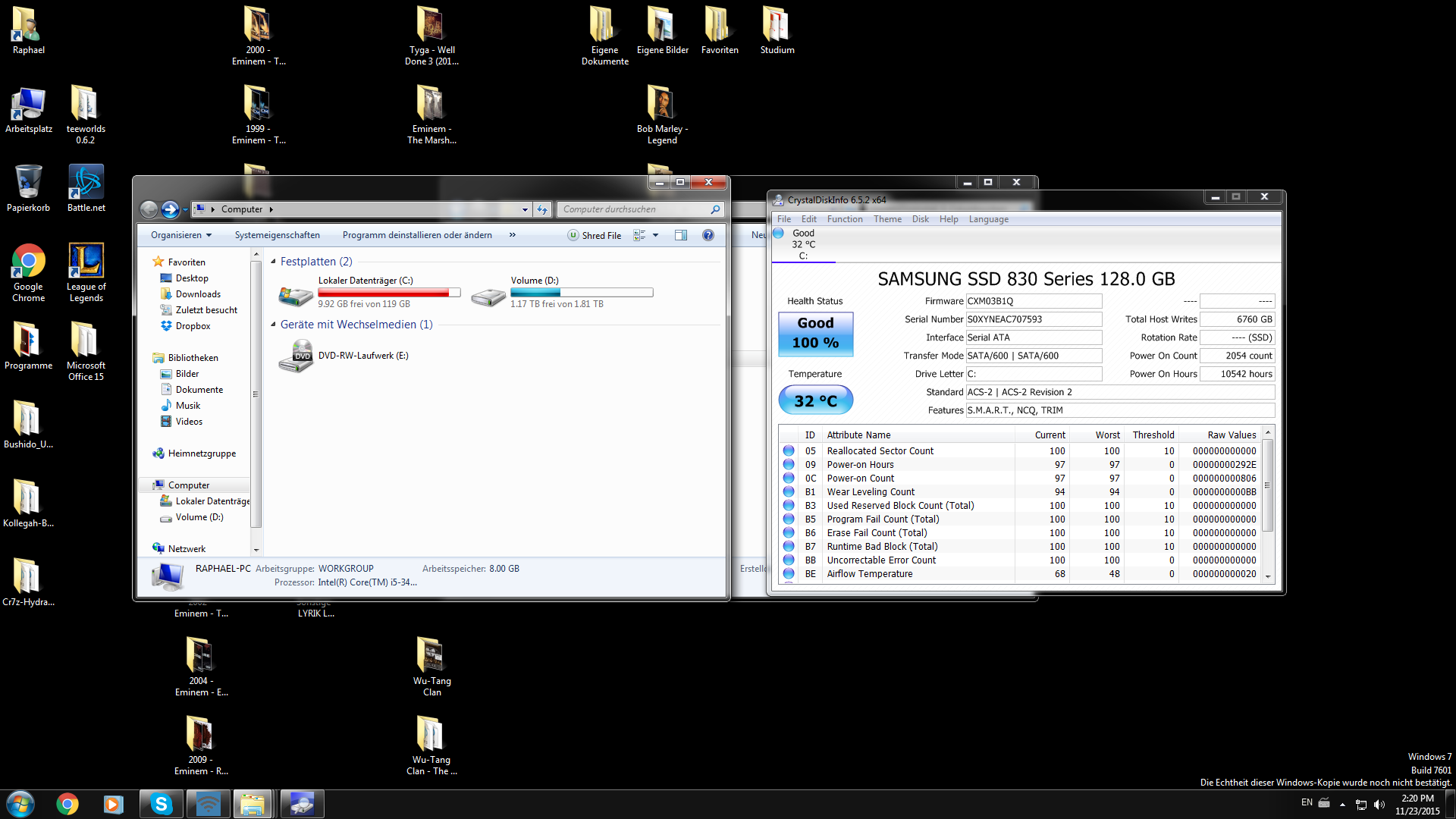Click the refresh icon next to address bar
The image size is (1456, 819).
pyautogui.click(x=541, y=209)
